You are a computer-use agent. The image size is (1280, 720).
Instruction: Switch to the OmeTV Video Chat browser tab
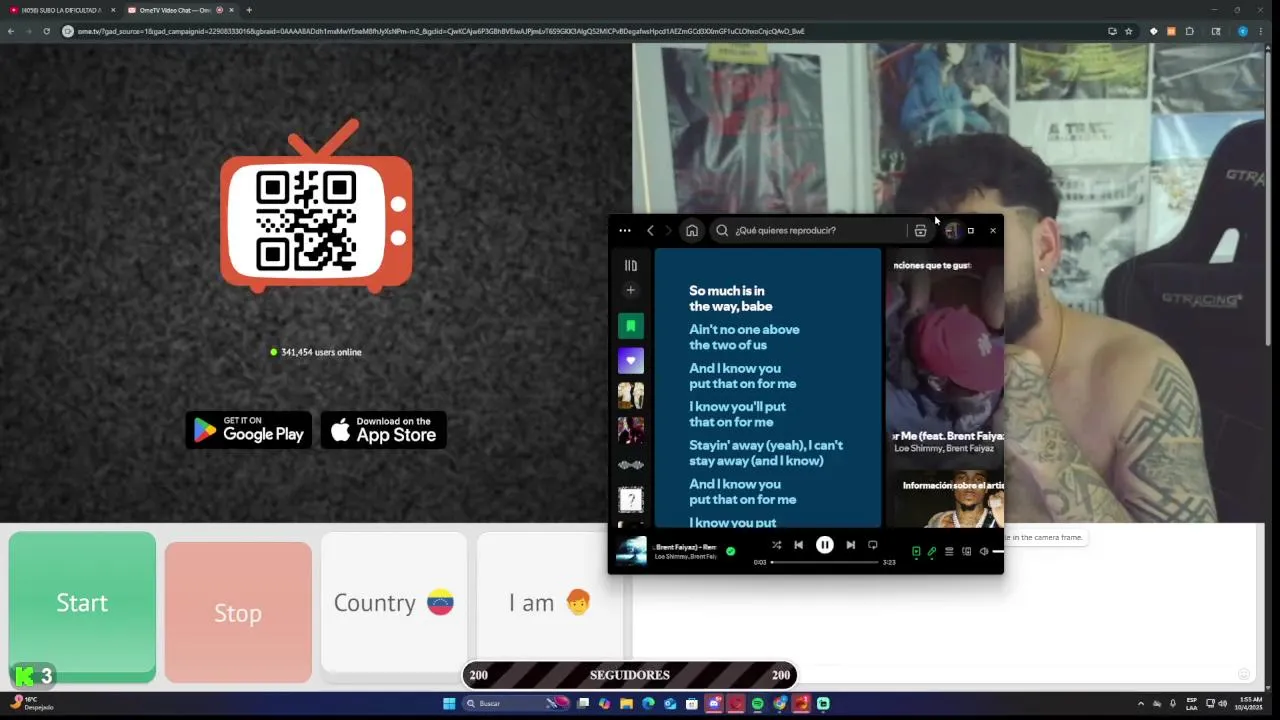tap(180, 10)
